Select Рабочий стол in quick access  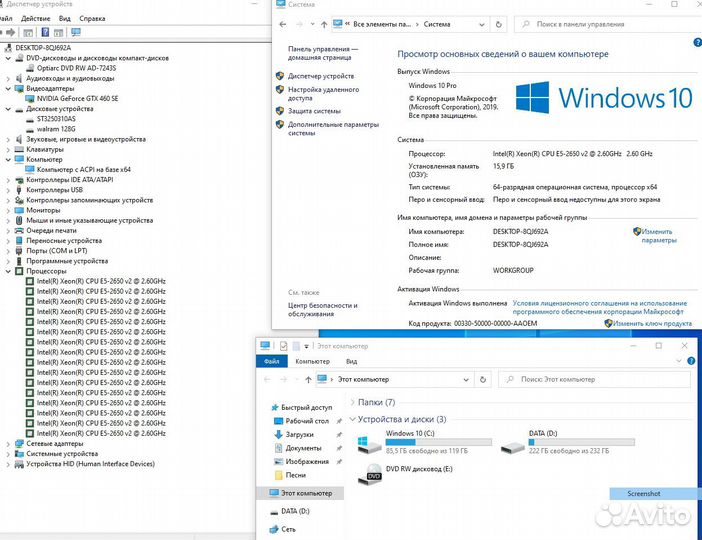307,421
